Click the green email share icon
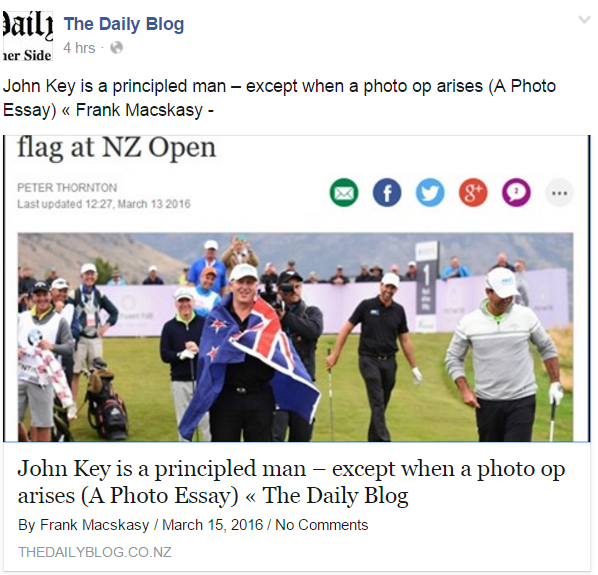598x575 pixels. 344,193
